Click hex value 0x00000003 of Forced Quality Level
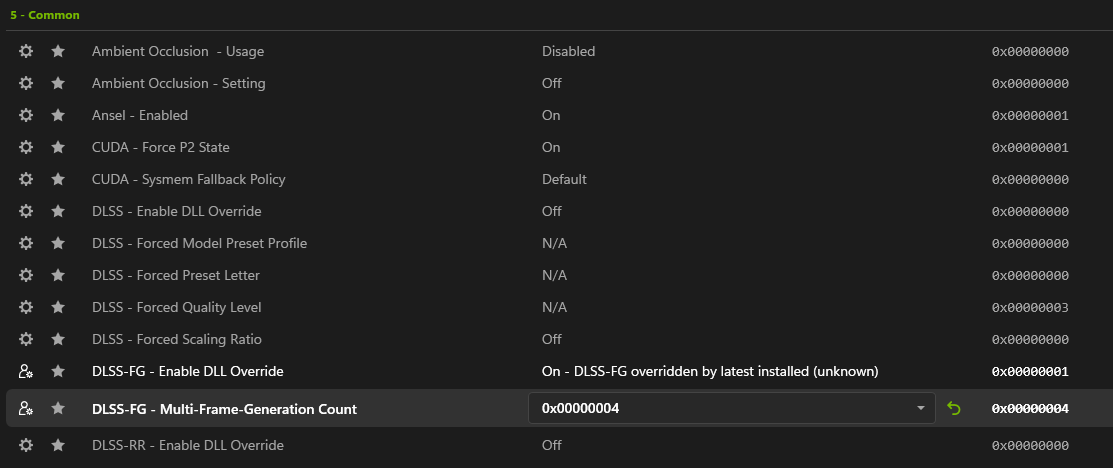 [1030, 307]
